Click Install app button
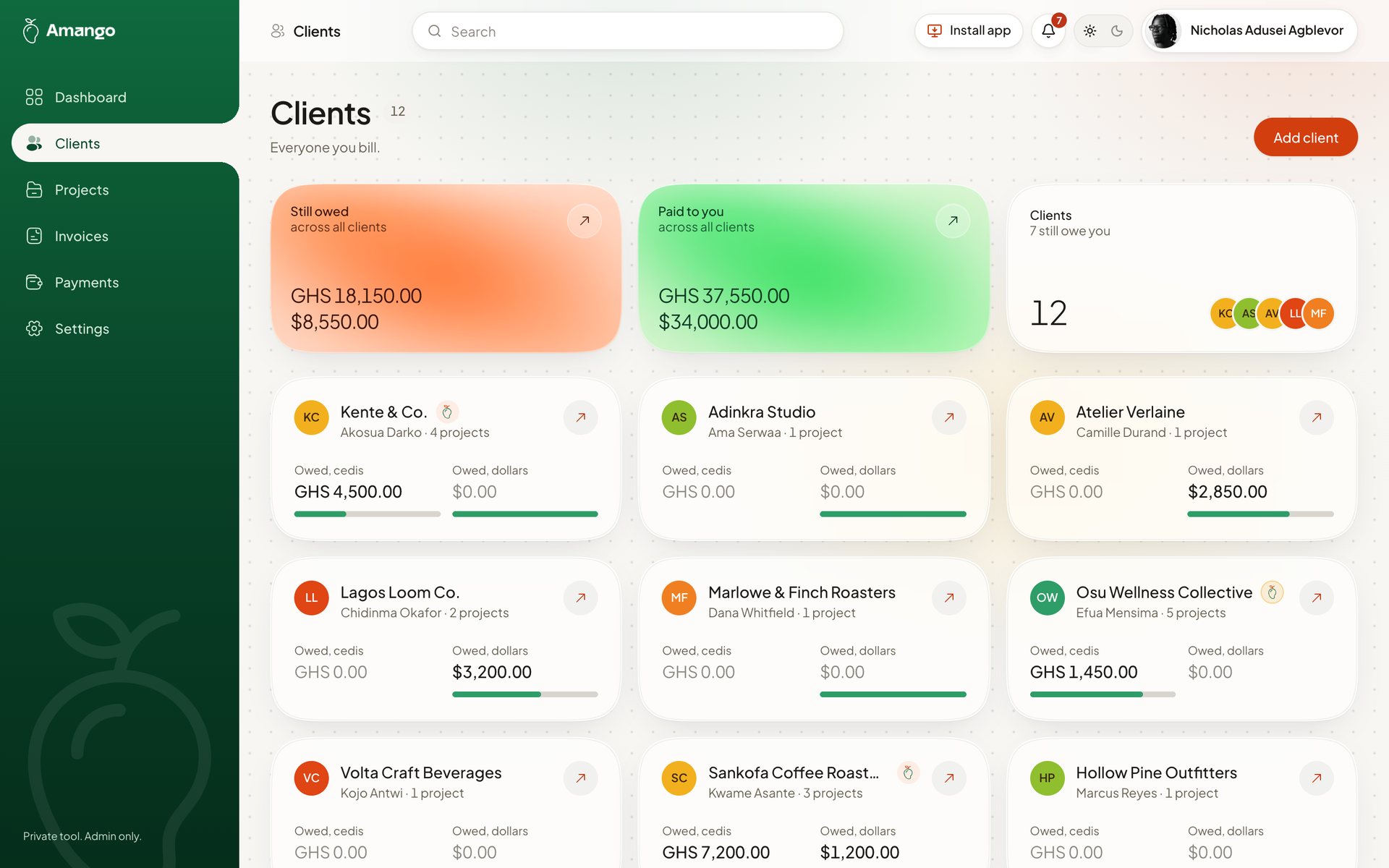Viewport: 1389px width, 868px height. click(x=969, y=31)
